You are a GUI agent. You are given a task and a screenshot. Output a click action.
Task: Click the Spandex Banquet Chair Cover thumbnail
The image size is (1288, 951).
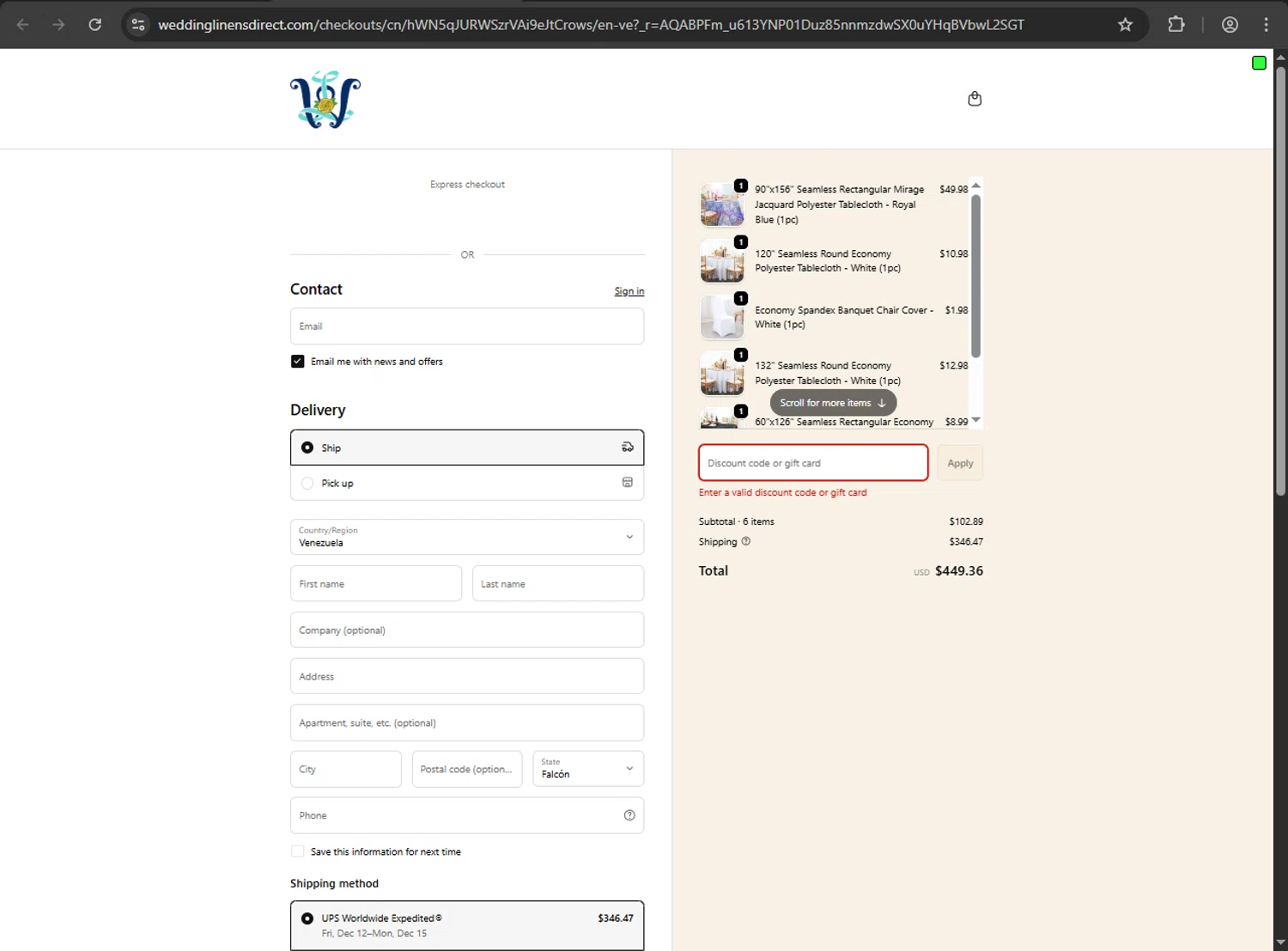722,317
